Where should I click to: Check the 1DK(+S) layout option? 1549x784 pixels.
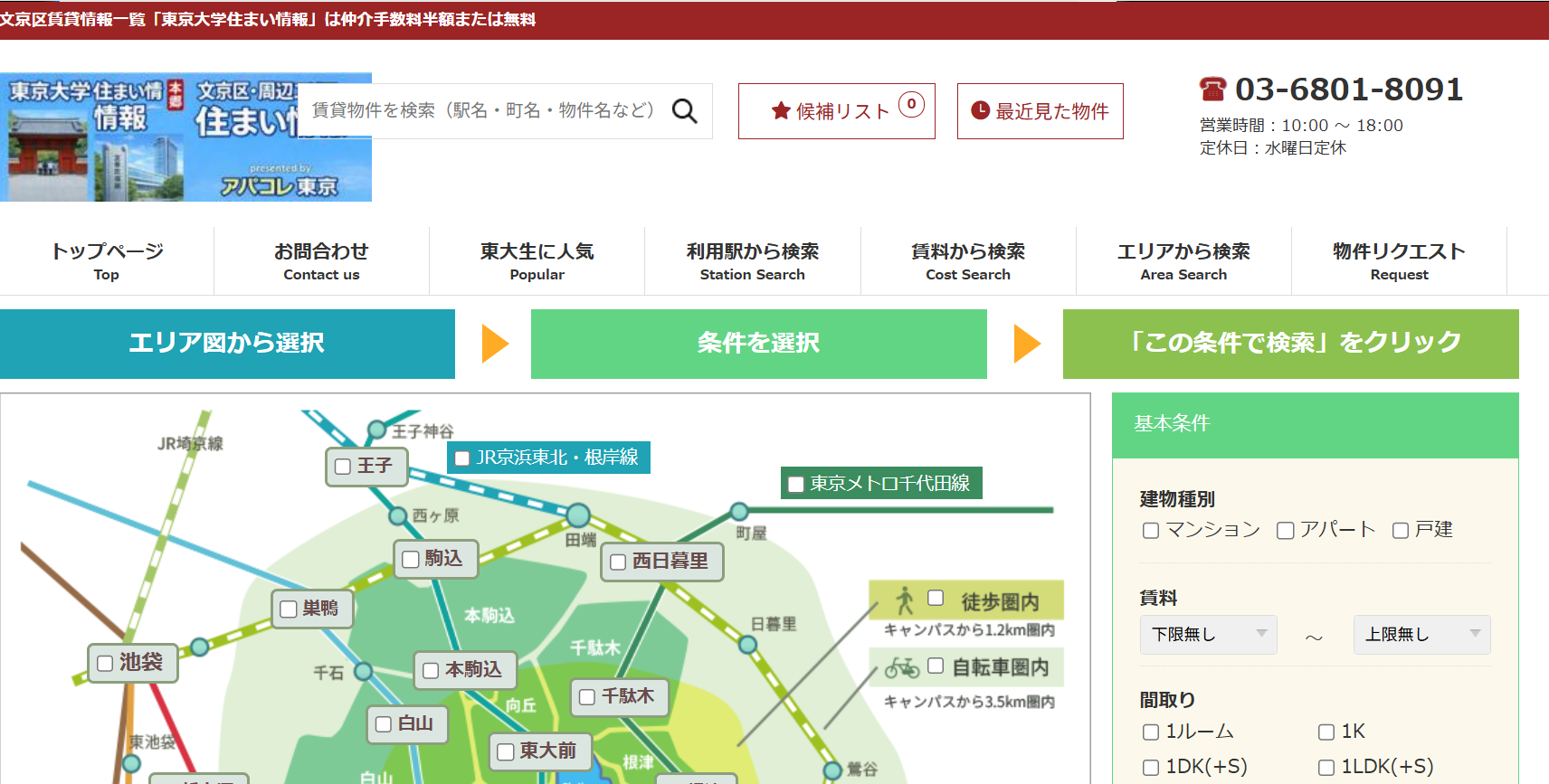1151,768
